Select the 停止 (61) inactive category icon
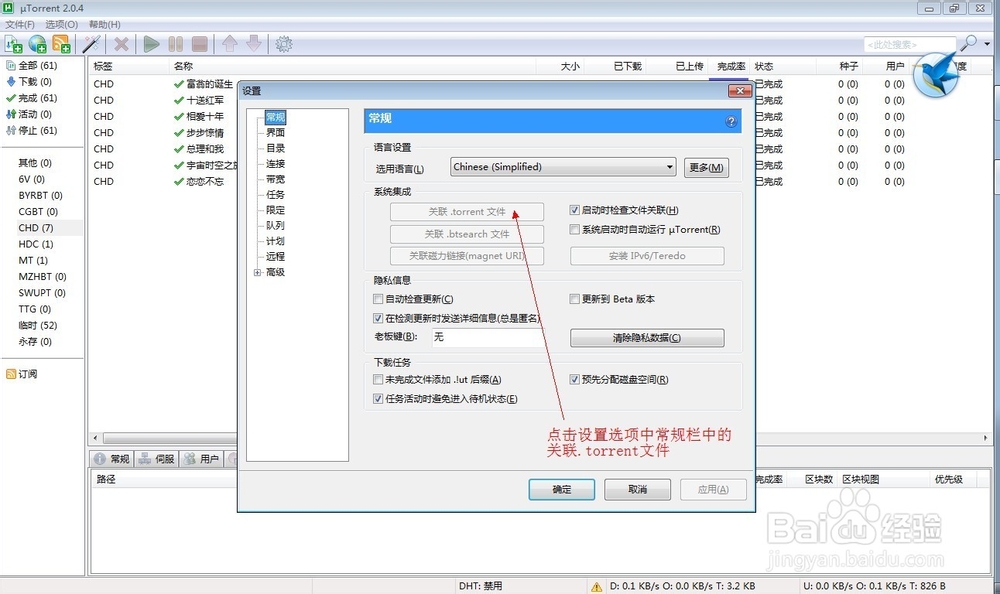This screenshot has height=594, width=1000. tap(11, 131)
